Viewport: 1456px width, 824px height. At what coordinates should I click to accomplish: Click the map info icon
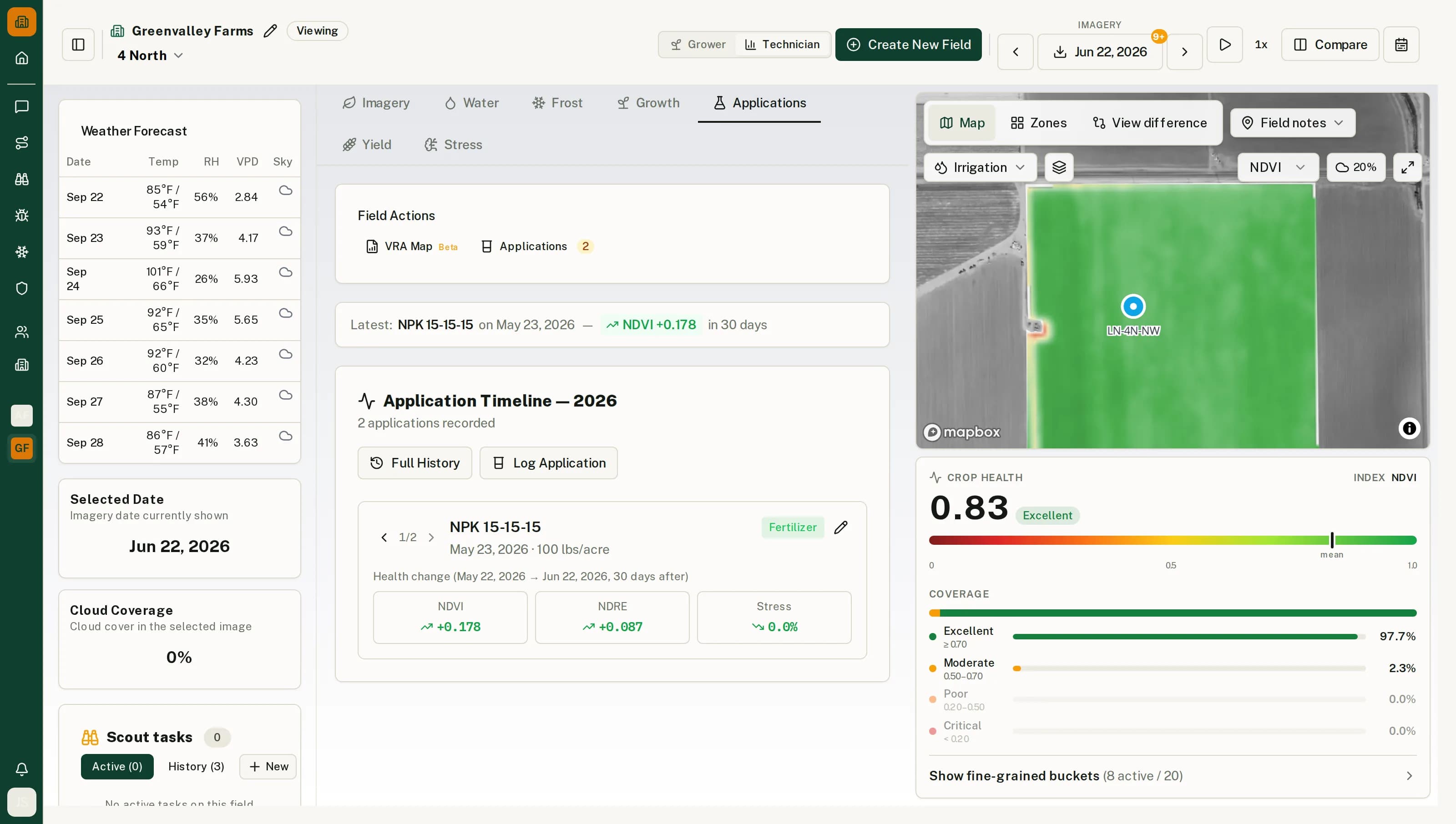point(1408,428)
